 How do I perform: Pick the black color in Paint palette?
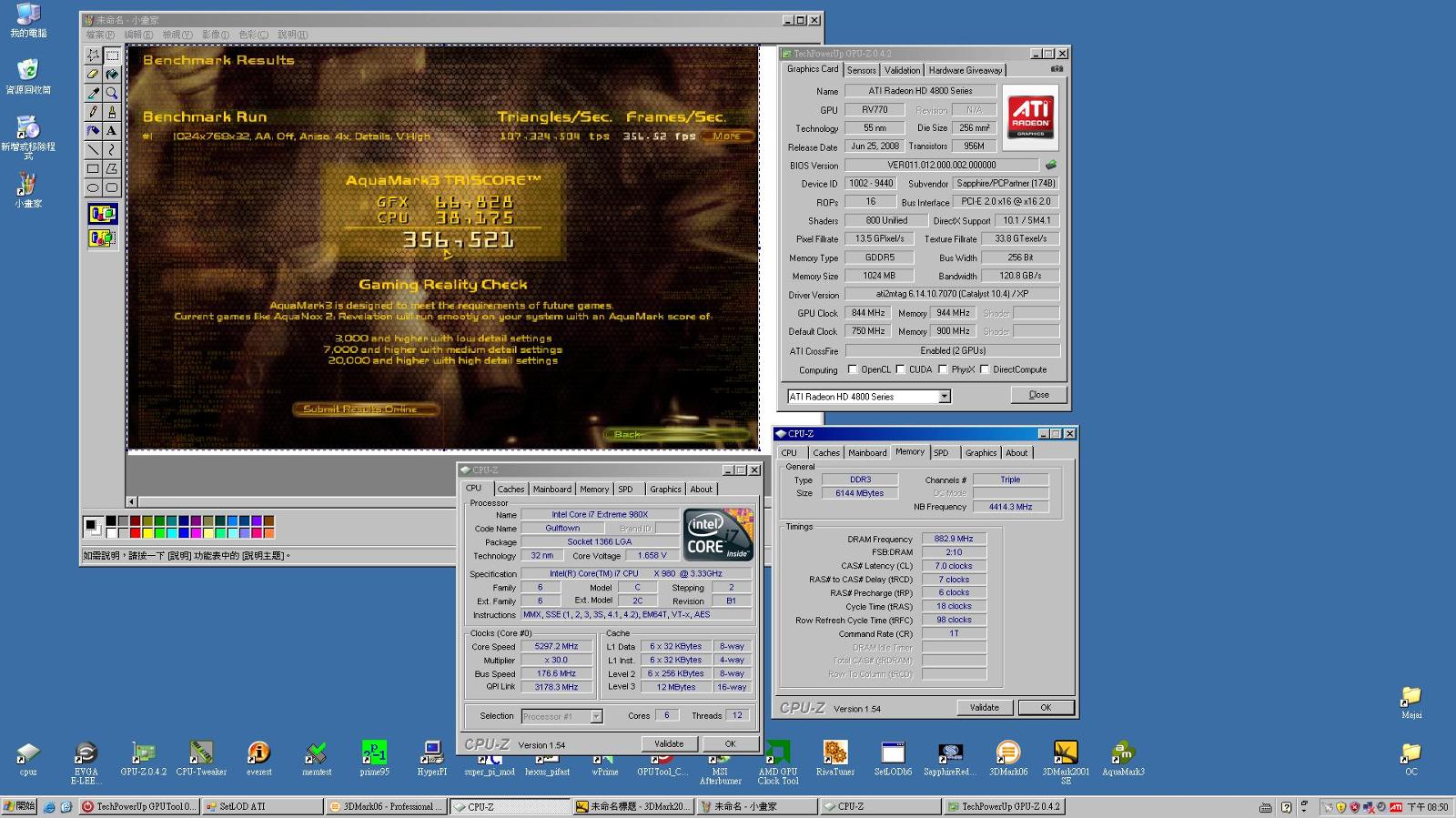[x=110, y=522]
